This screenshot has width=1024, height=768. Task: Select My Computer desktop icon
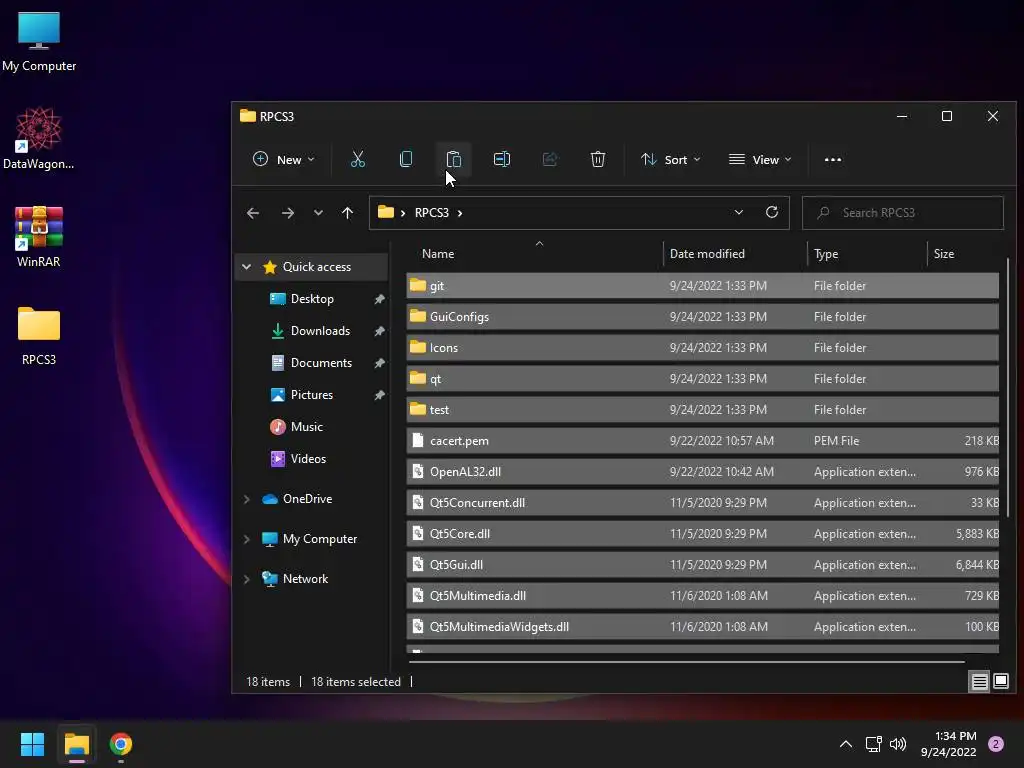(x=39, y=42)
